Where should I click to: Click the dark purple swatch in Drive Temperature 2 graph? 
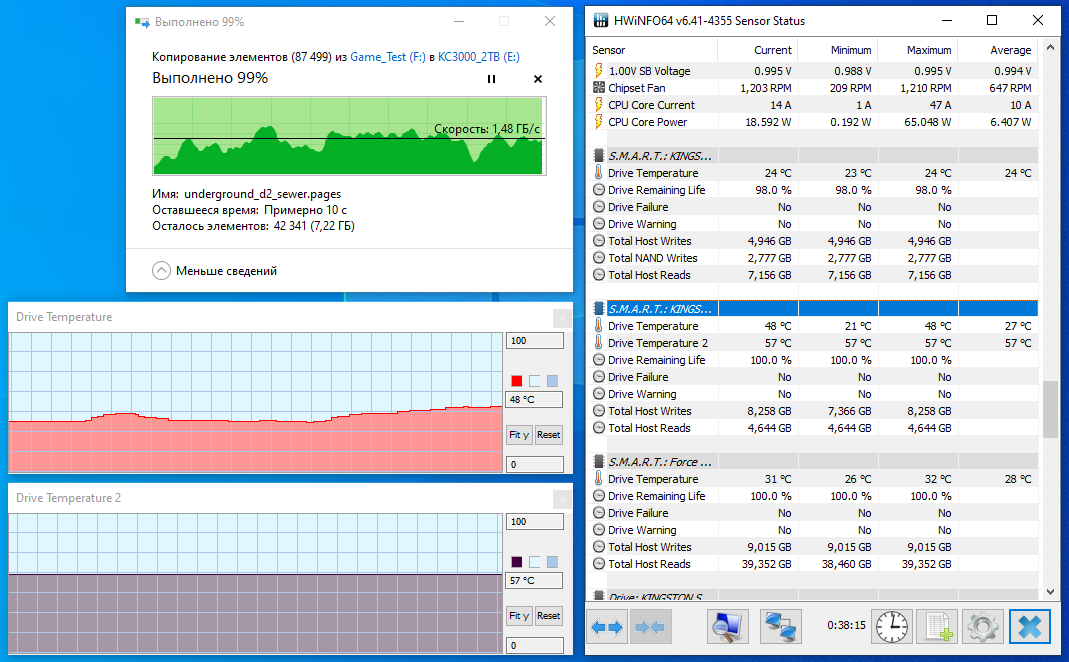click(x=517, y=562)
